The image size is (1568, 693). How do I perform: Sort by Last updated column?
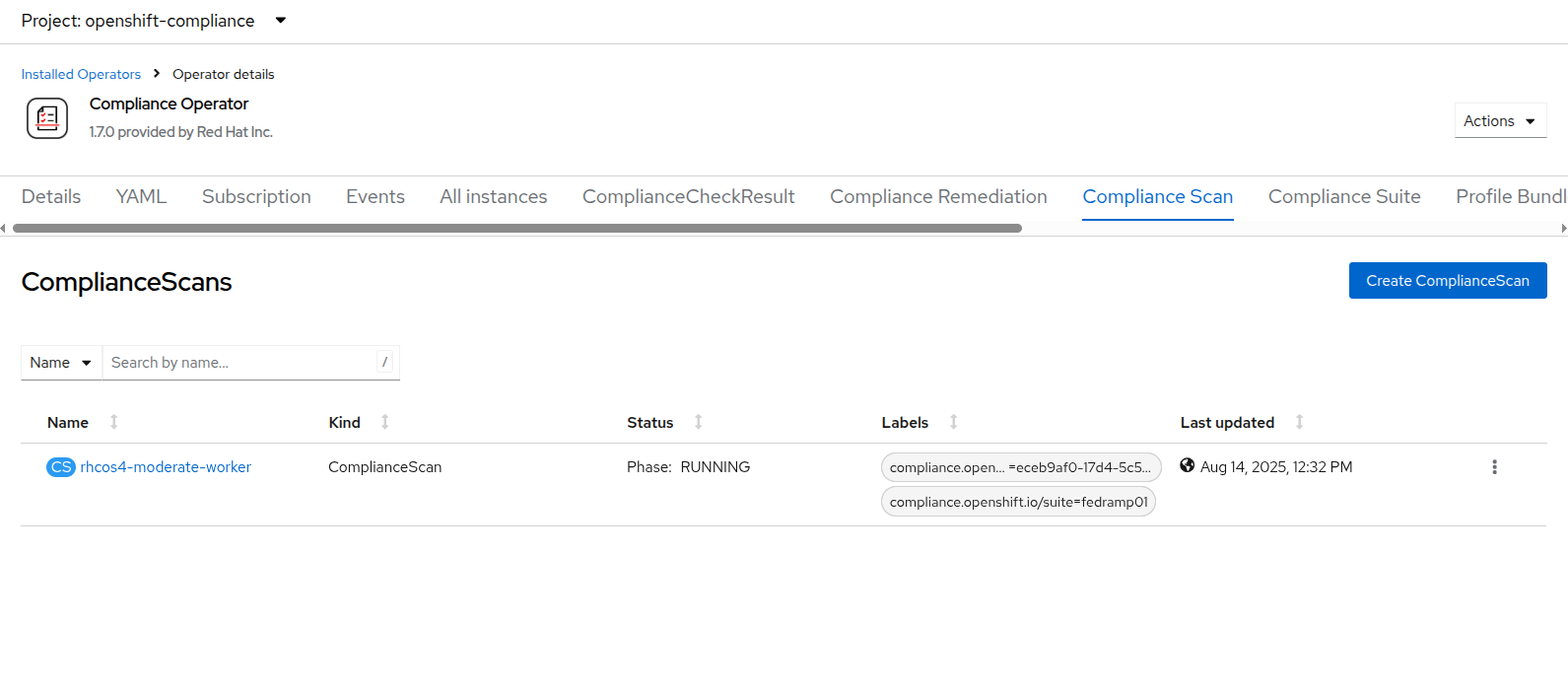pyautogui.click(x=1243, y=422)
